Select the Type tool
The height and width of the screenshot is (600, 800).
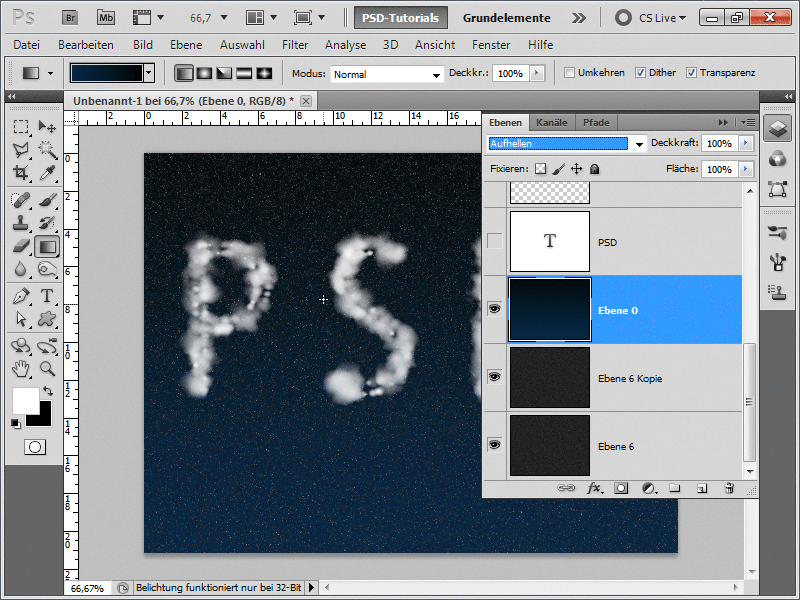click(x=47, y=296)
